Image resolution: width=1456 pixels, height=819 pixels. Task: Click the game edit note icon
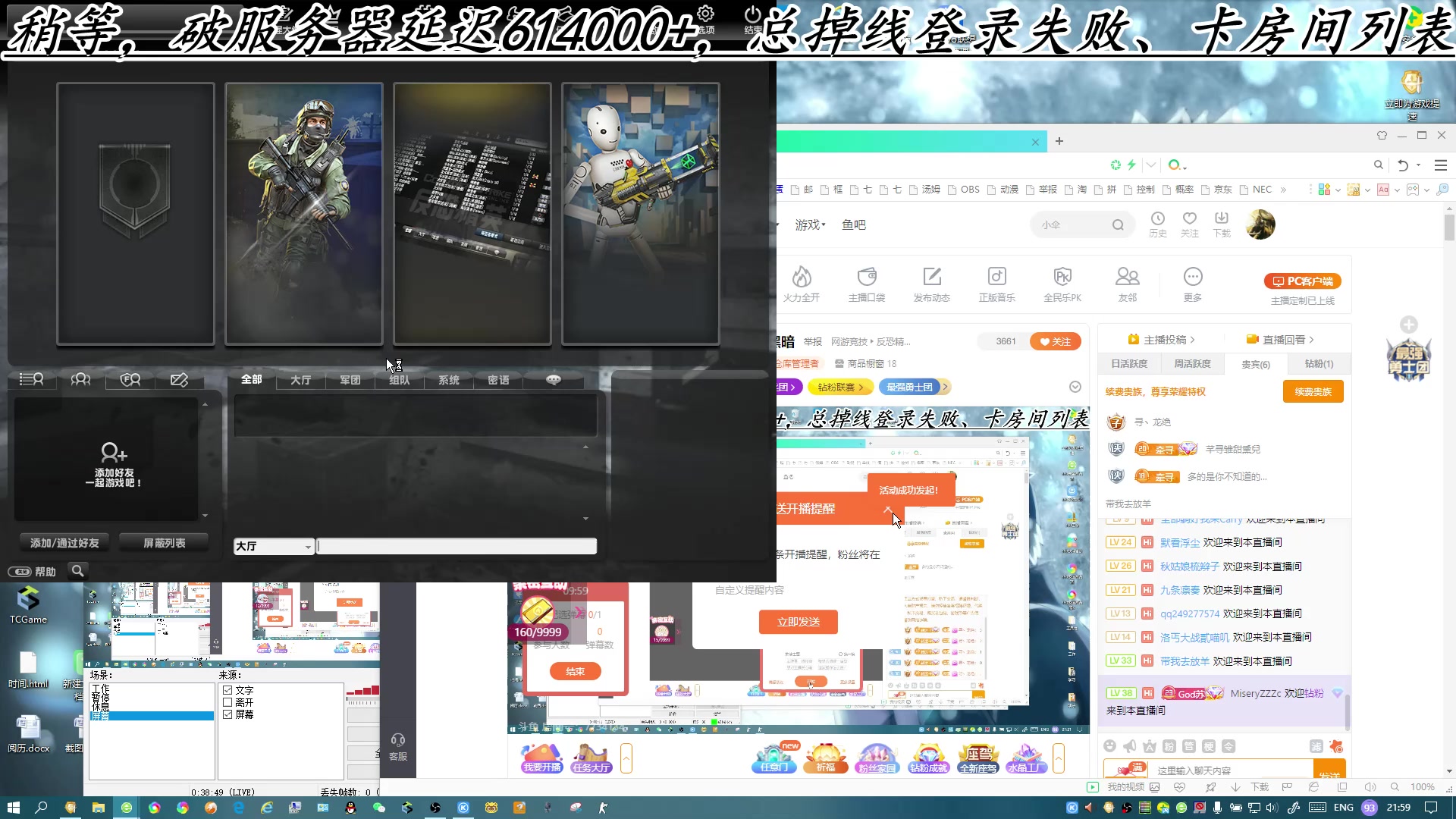(179, 379)
